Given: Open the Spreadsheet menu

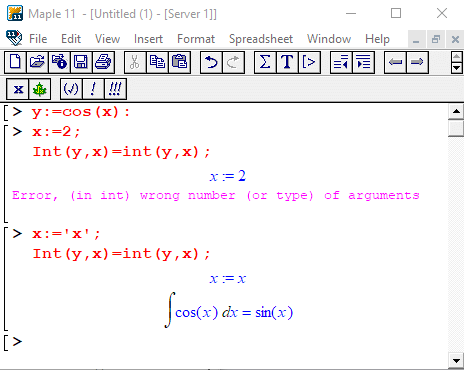Looking at the screenshot, I should pos(261,39).
